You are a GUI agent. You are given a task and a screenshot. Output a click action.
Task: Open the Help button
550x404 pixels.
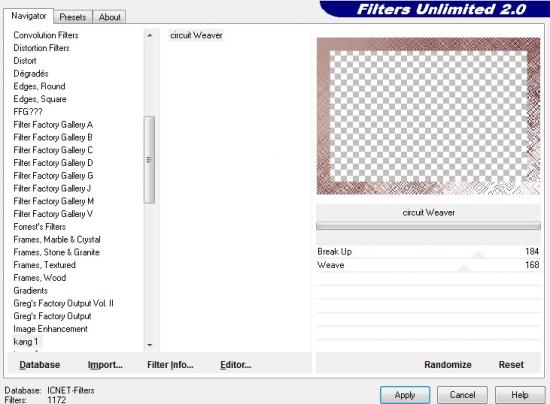tap(520, 395)
